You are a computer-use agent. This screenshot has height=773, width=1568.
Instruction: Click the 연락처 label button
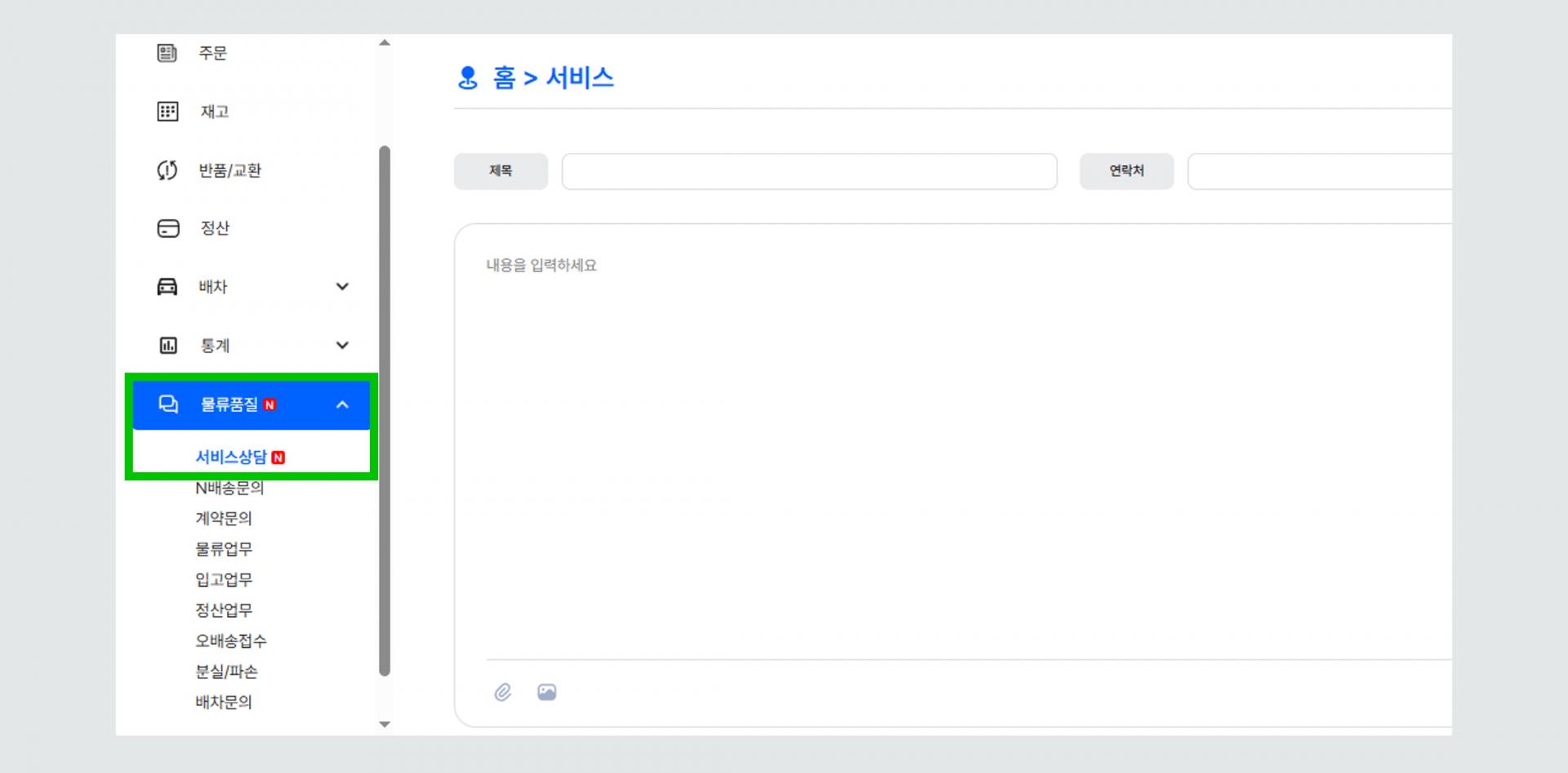(1126, 171)
